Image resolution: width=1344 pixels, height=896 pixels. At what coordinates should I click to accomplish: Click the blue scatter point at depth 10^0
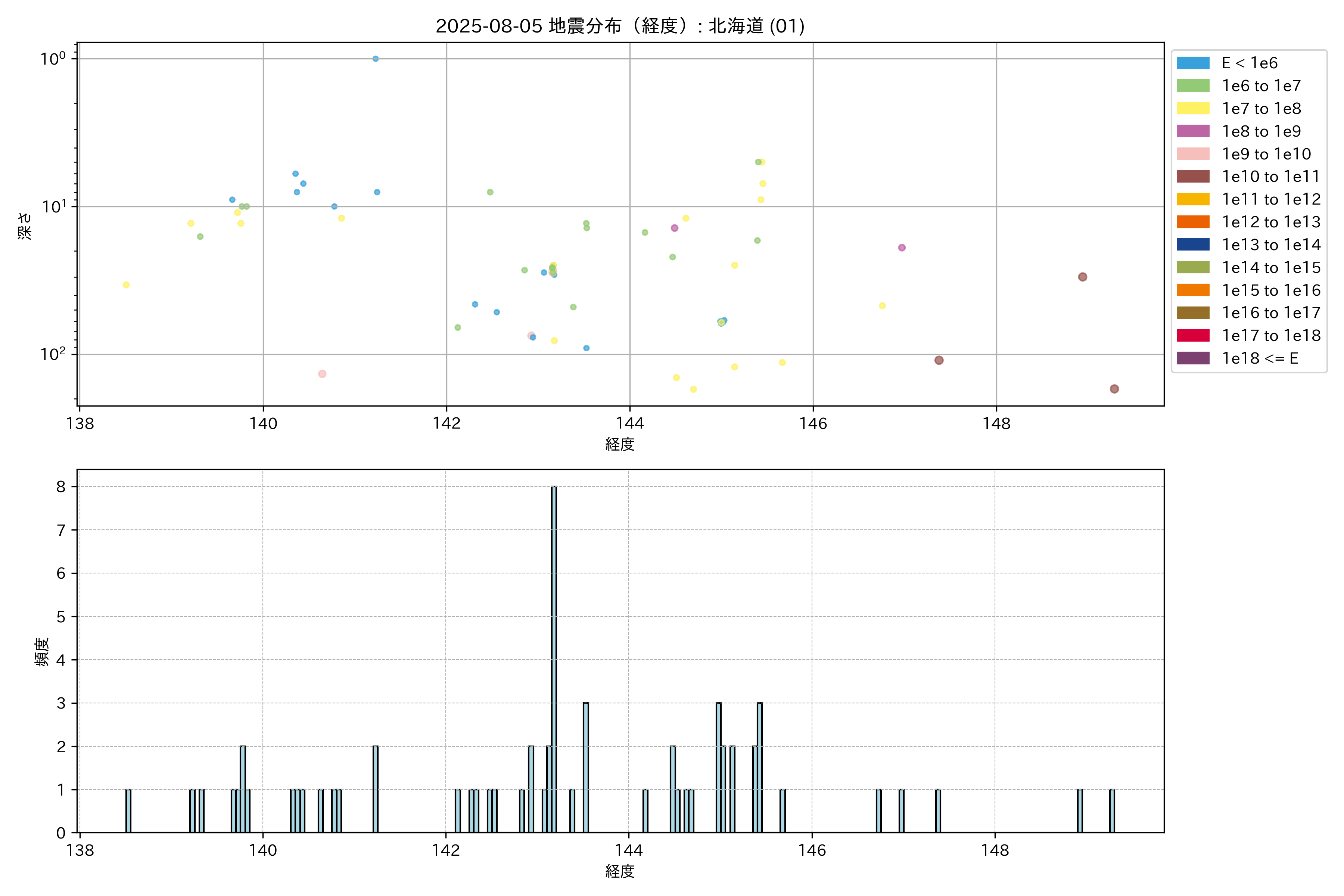pos(376,59)
